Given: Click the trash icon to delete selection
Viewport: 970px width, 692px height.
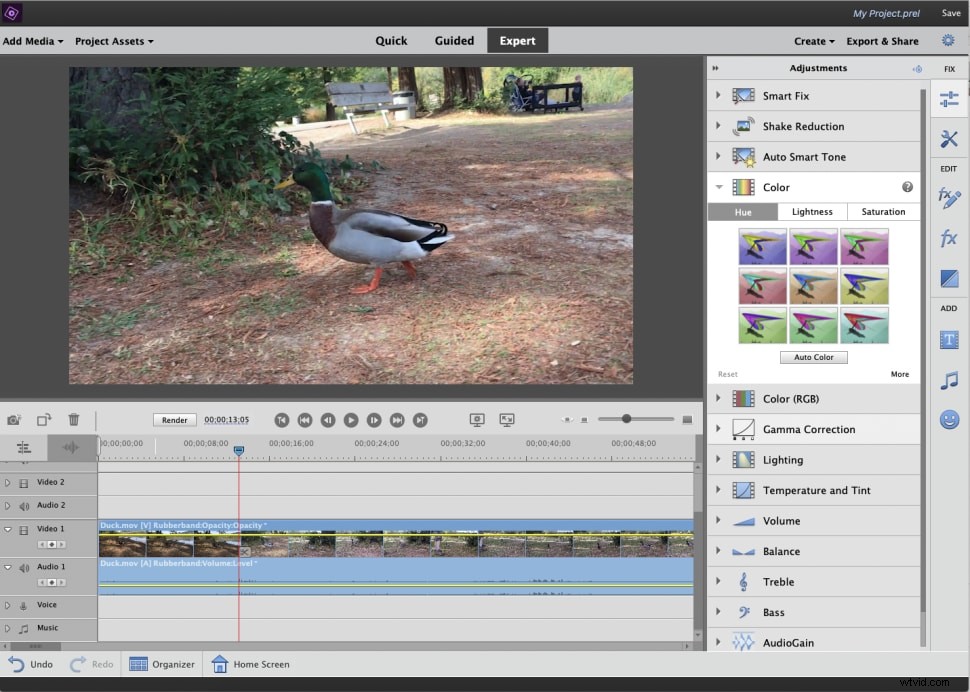Looking at the screenshot, I should pos(72,420).
